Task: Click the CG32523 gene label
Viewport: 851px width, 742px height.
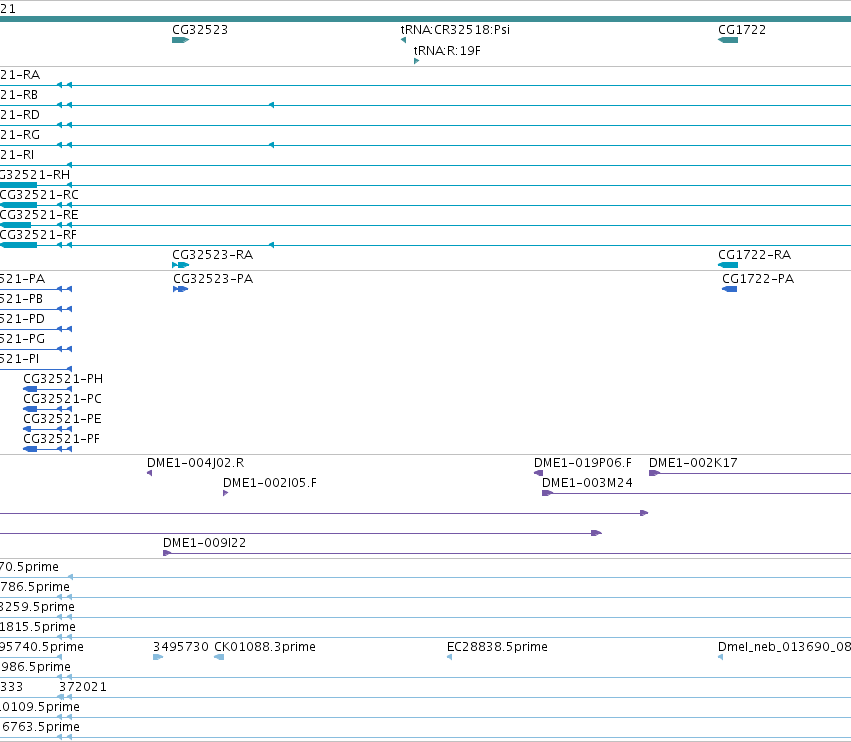Action: click(x=200, y=30)
